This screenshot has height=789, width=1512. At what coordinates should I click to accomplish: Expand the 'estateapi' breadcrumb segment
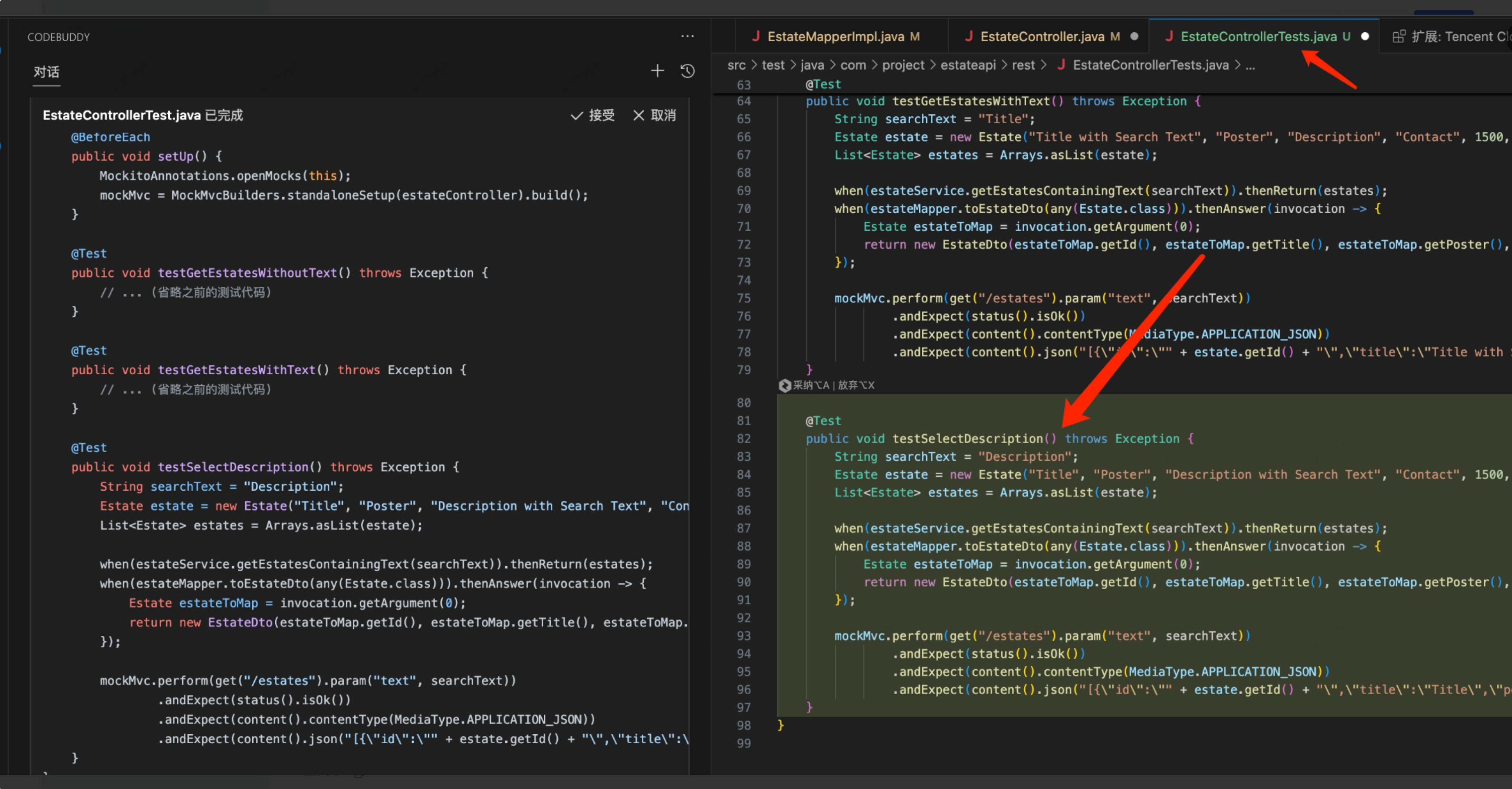968,65
